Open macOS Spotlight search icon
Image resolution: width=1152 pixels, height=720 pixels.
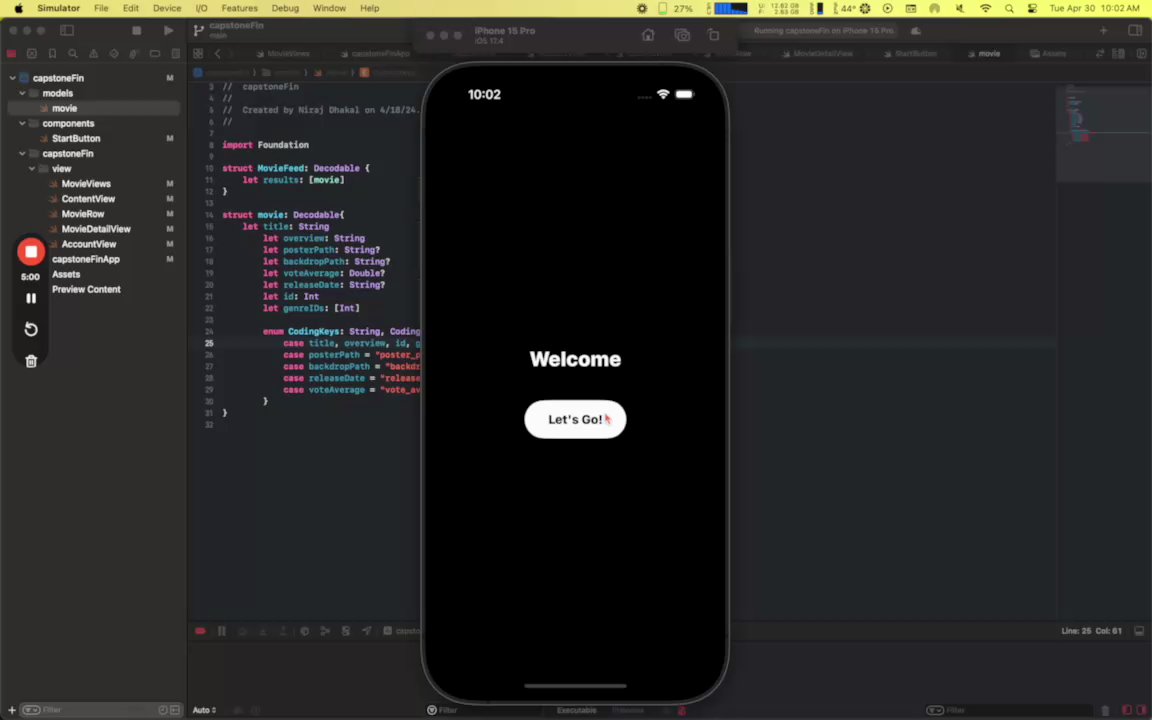(1009, 8)
